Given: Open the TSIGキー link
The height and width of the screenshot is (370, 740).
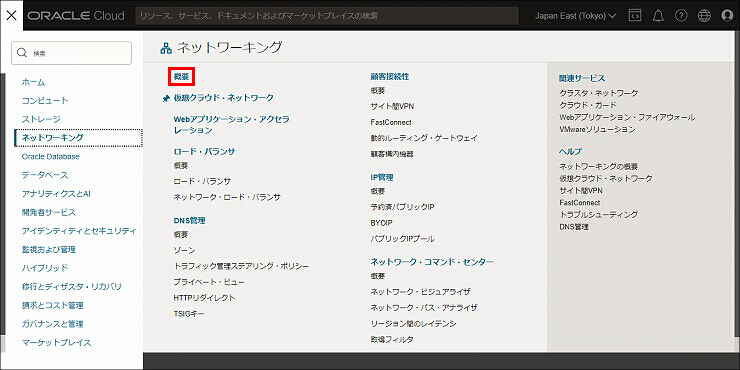Looking at the screenshot, I should pos(189,313).
